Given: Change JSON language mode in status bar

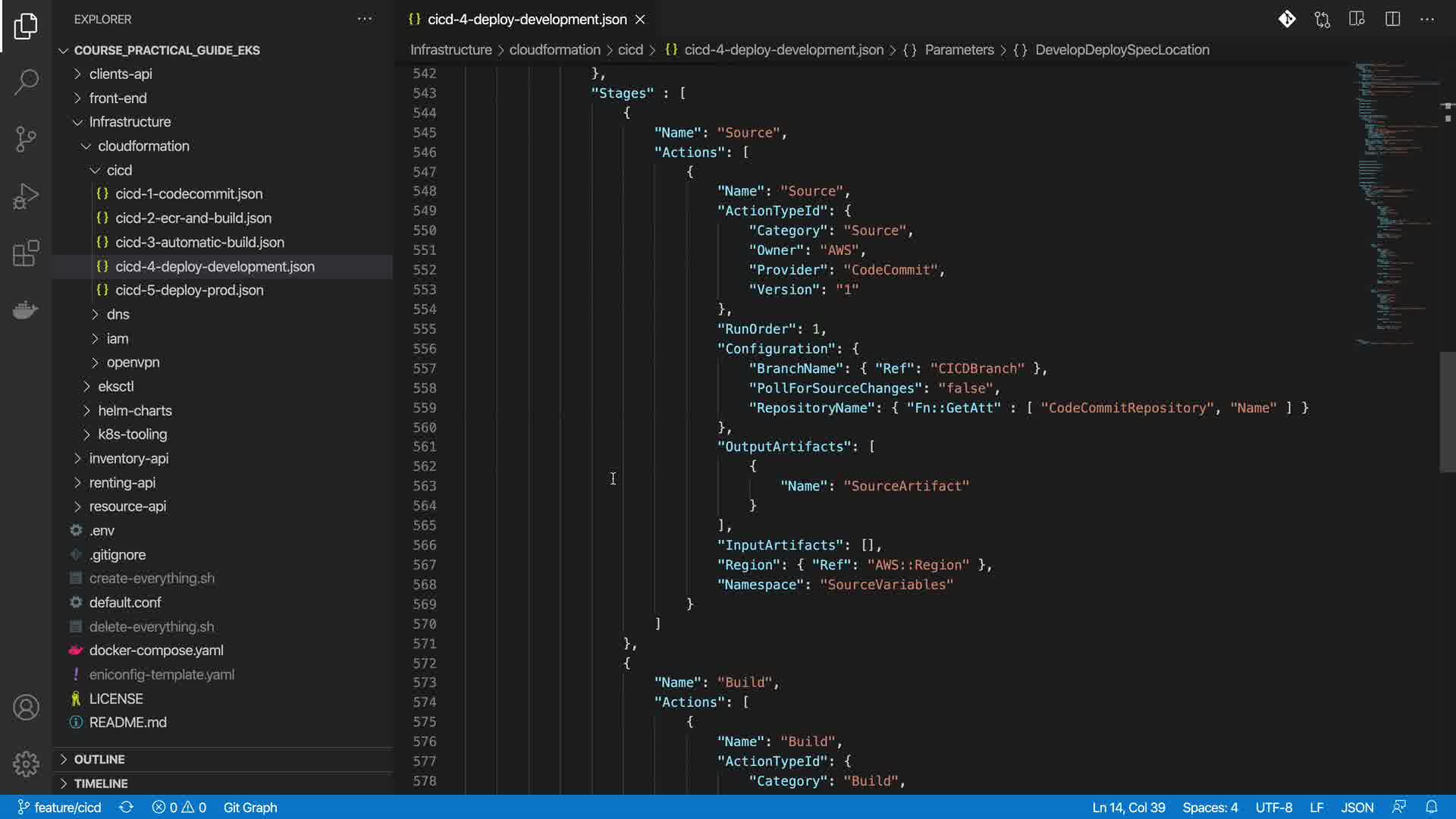Looking at the screenshot, I should (x=1357, y=807).
